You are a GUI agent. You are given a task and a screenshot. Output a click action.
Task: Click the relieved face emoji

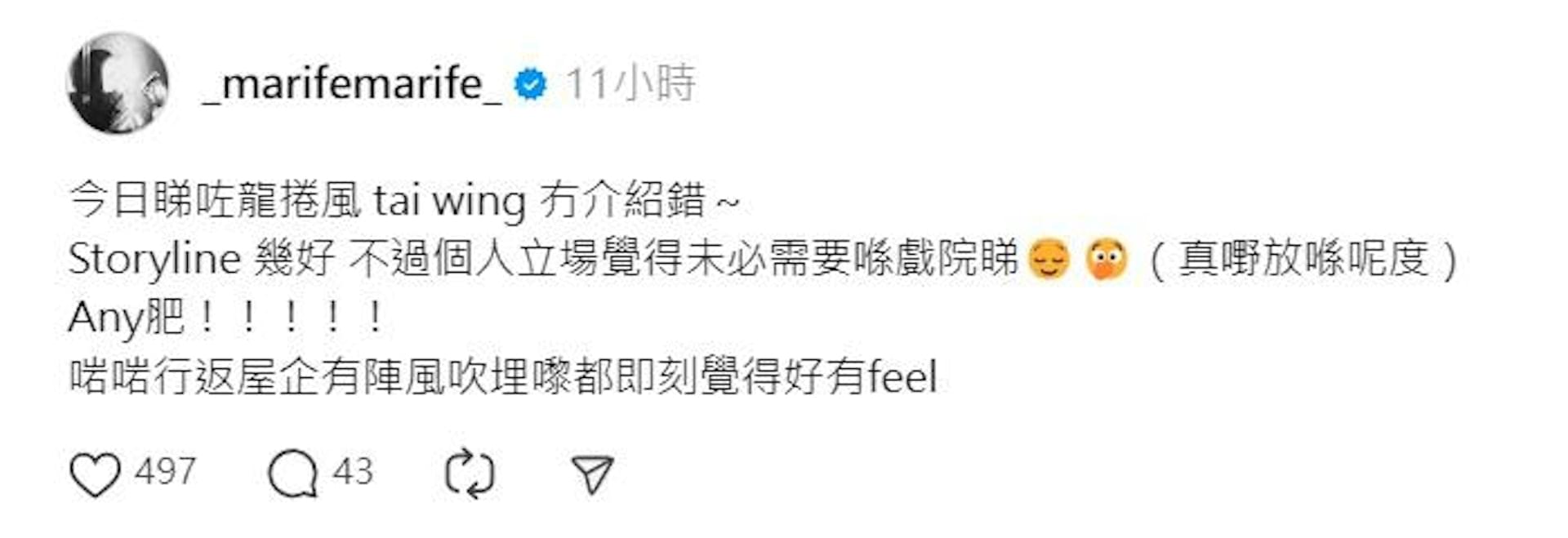click(x=1049, y=260)
